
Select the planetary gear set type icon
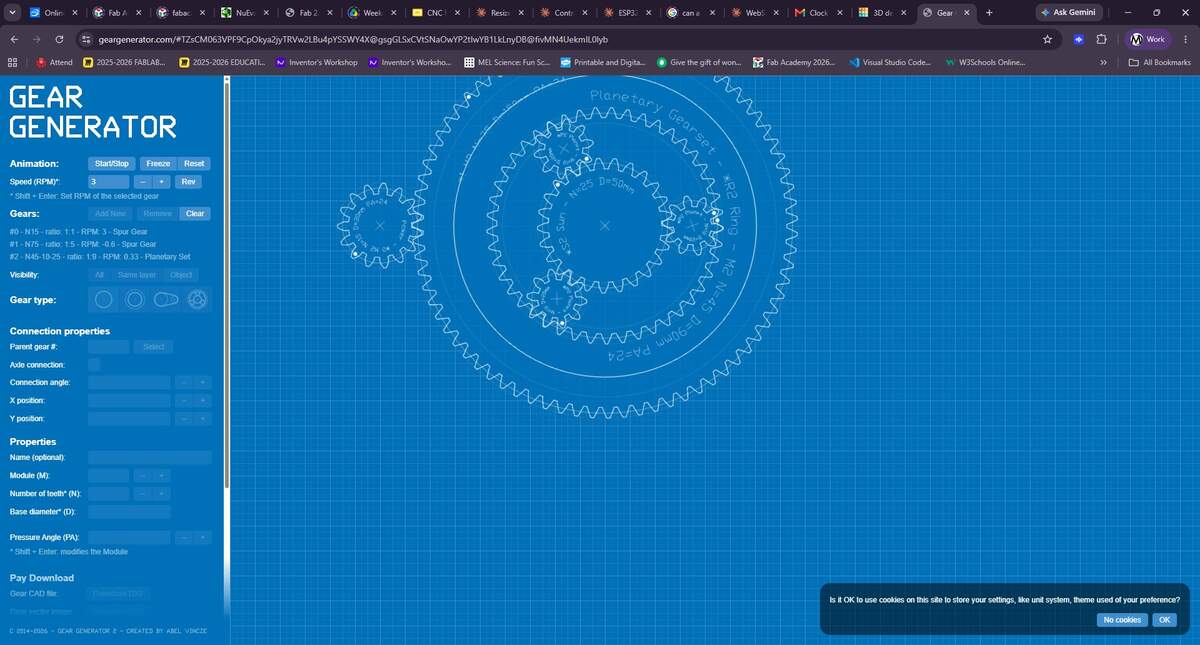point(198,299)
